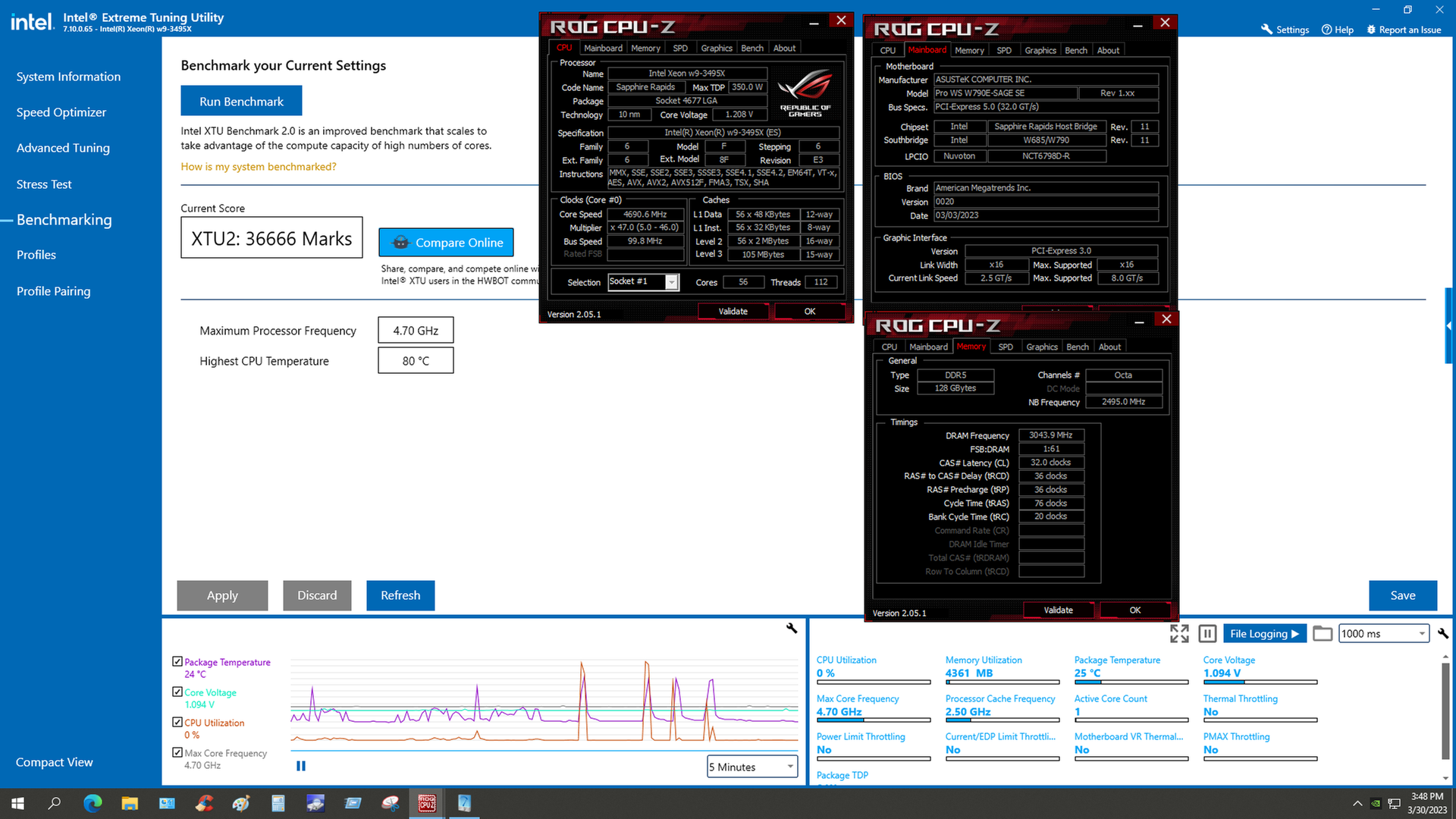Open the graph settings wrench icon
Screen dimensions: 1456x819
click(x=792, y=628)
